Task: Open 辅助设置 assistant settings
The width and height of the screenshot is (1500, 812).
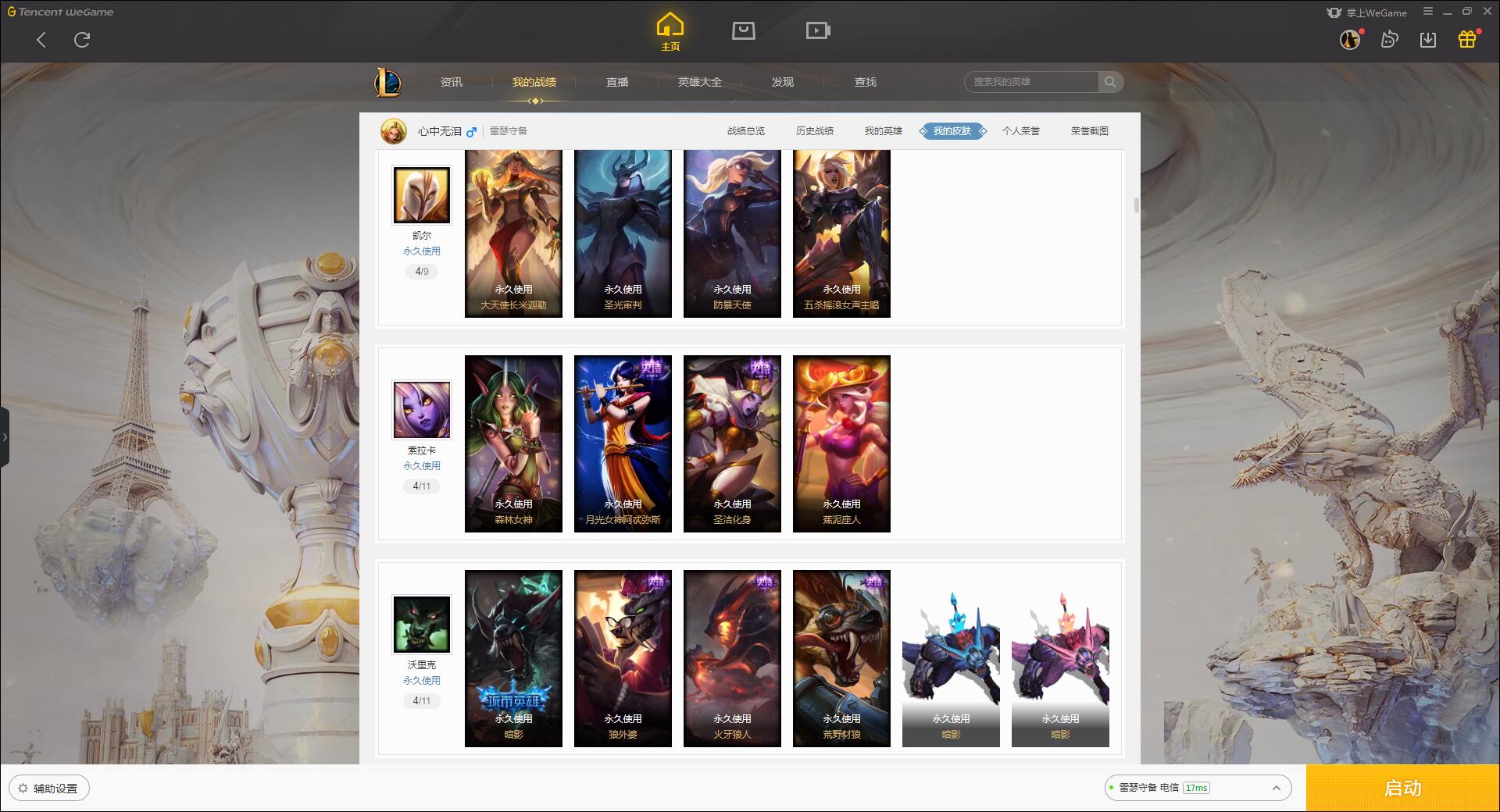Action: pyautogui.click(x=49, y=789)
